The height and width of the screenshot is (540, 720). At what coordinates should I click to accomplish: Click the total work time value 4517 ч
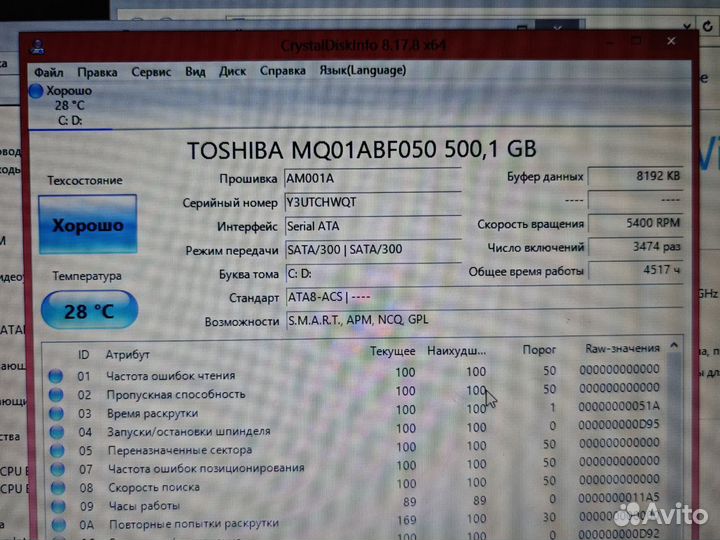coord(636,270)
